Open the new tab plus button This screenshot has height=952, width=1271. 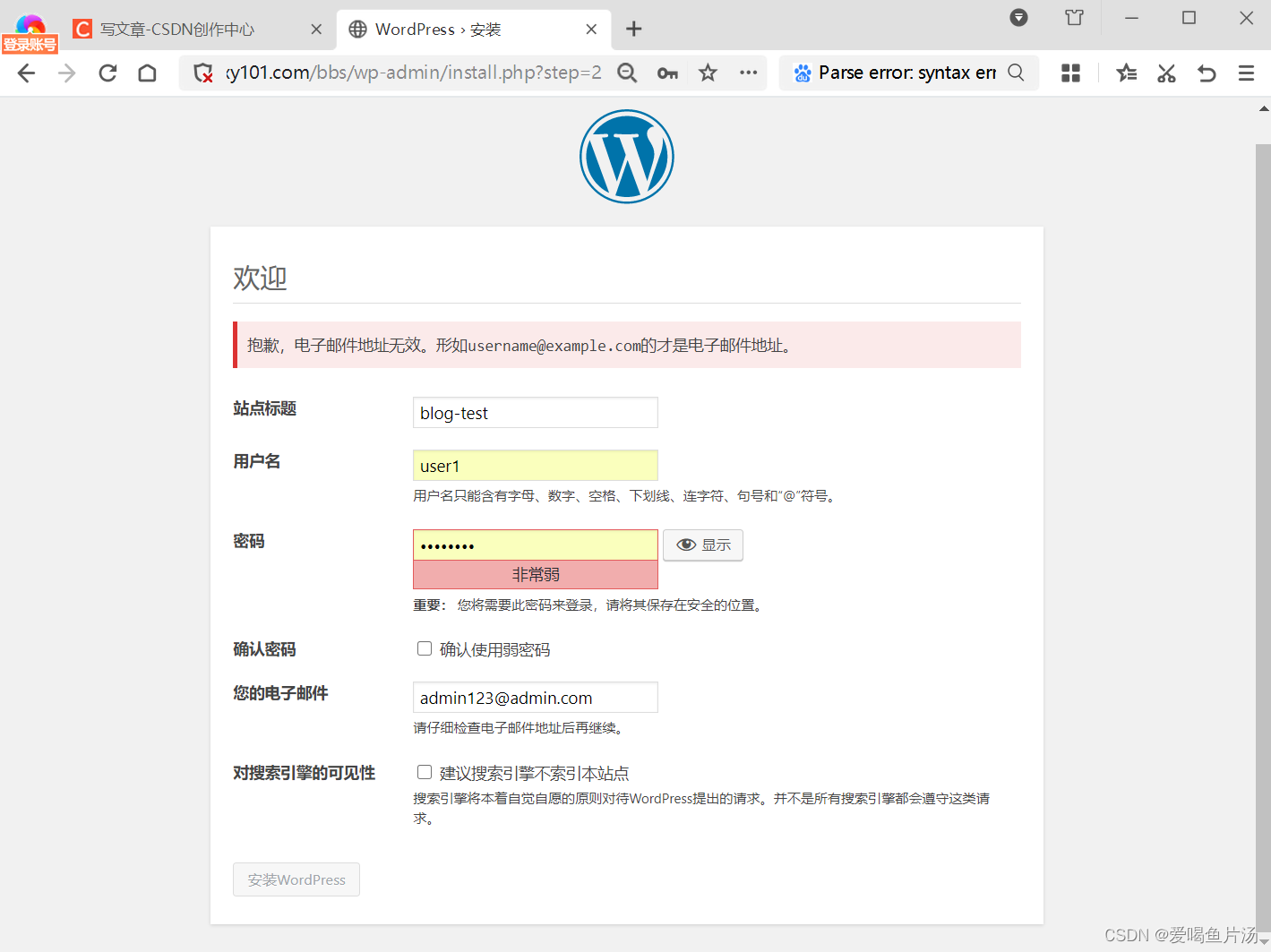click(634, 30)
